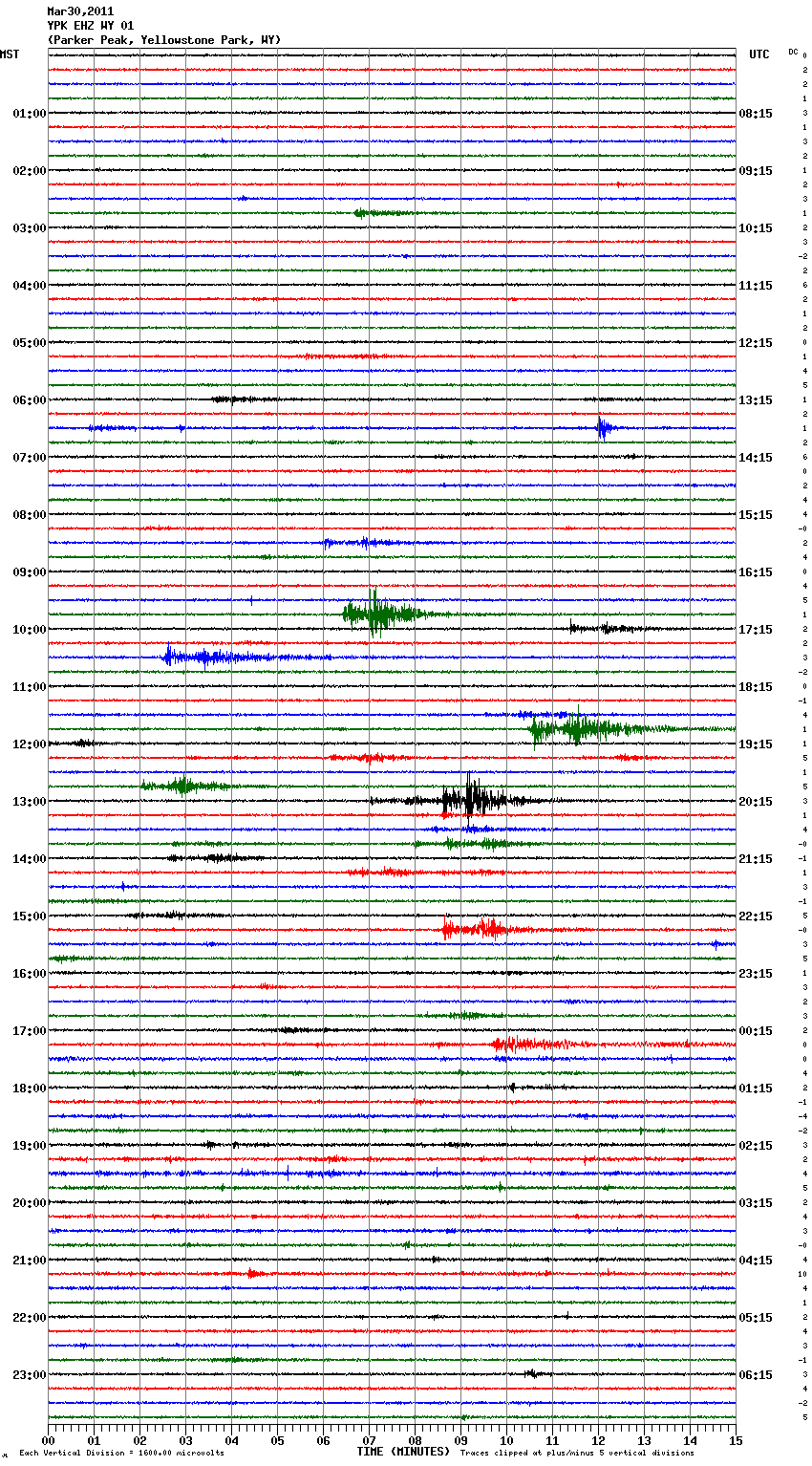Screen dimensions: 812x1466
Task: Select the 06:00 MST row label
Action: [29, 400]
